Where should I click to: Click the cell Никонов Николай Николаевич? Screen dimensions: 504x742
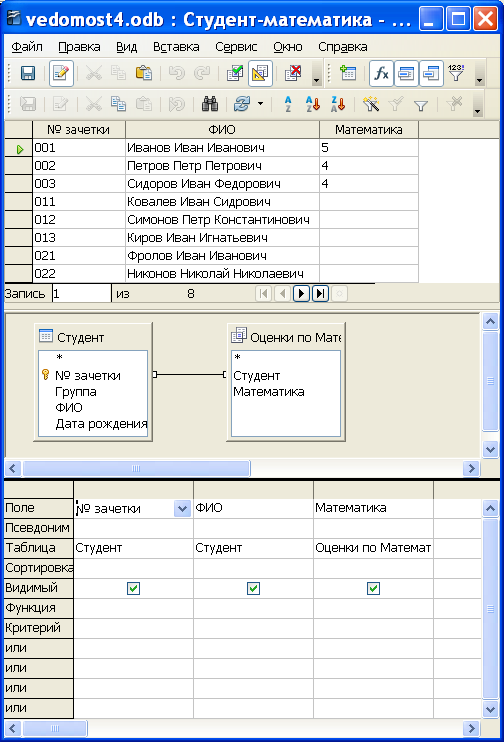click(x=222, y=274)
